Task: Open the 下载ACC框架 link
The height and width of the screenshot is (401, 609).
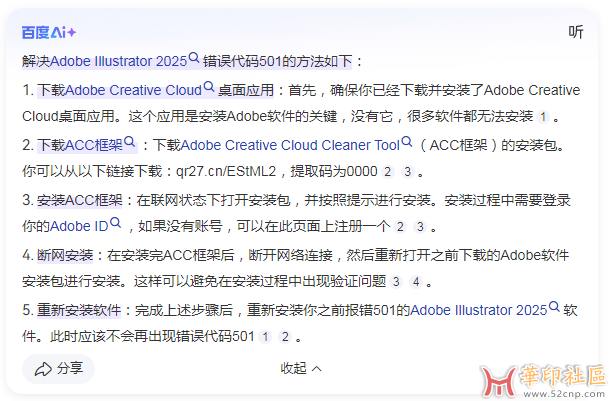Action: pyautogui.click(x=80, y=145)
